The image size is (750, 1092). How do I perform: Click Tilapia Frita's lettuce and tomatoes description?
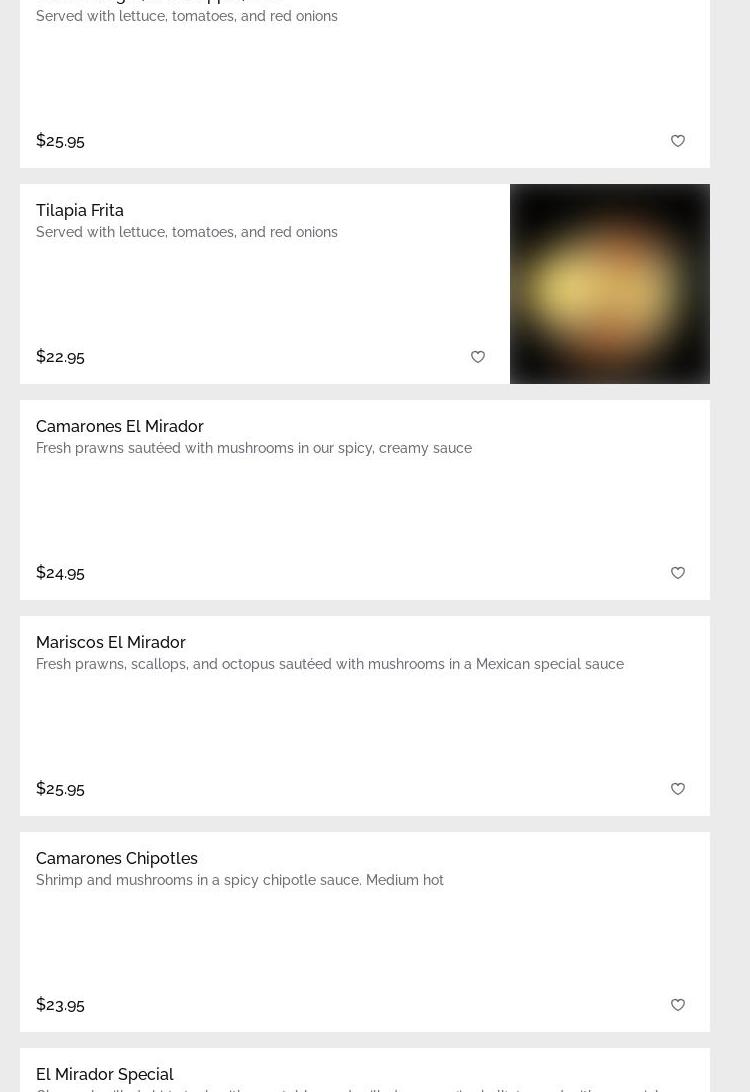[x=187, y=232]
